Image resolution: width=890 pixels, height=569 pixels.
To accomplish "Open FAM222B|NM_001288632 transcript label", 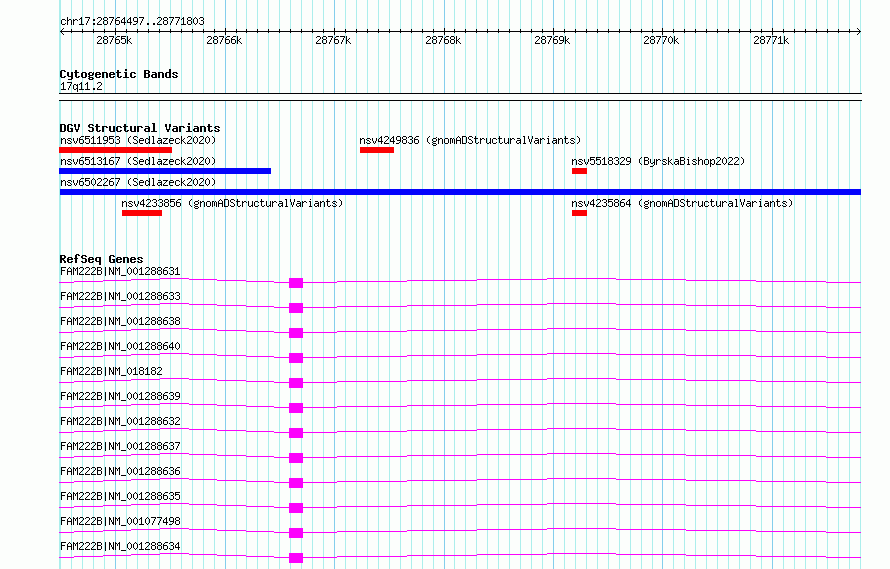I will point(120,421).
